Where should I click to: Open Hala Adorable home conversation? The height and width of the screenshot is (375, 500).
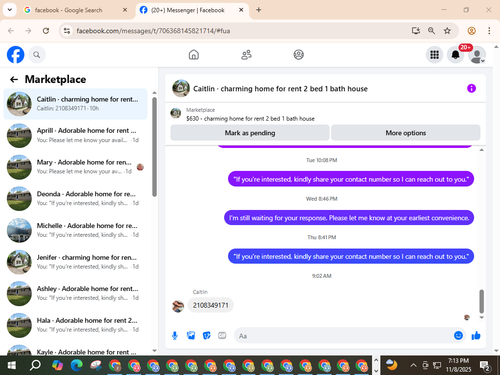click(75, 325)
